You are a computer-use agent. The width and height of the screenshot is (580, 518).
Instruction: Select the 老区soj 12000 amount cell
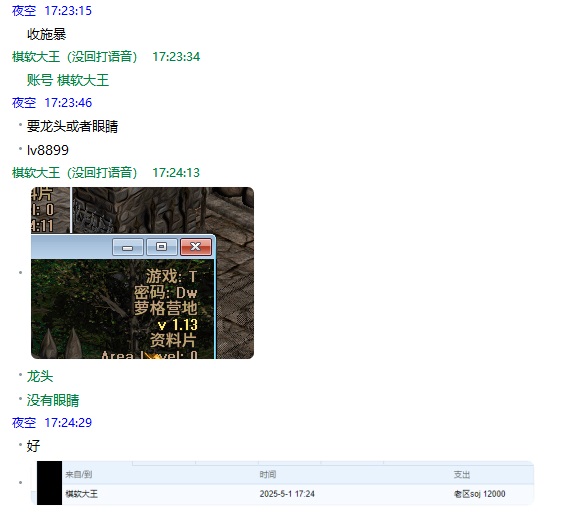point(479,494)
